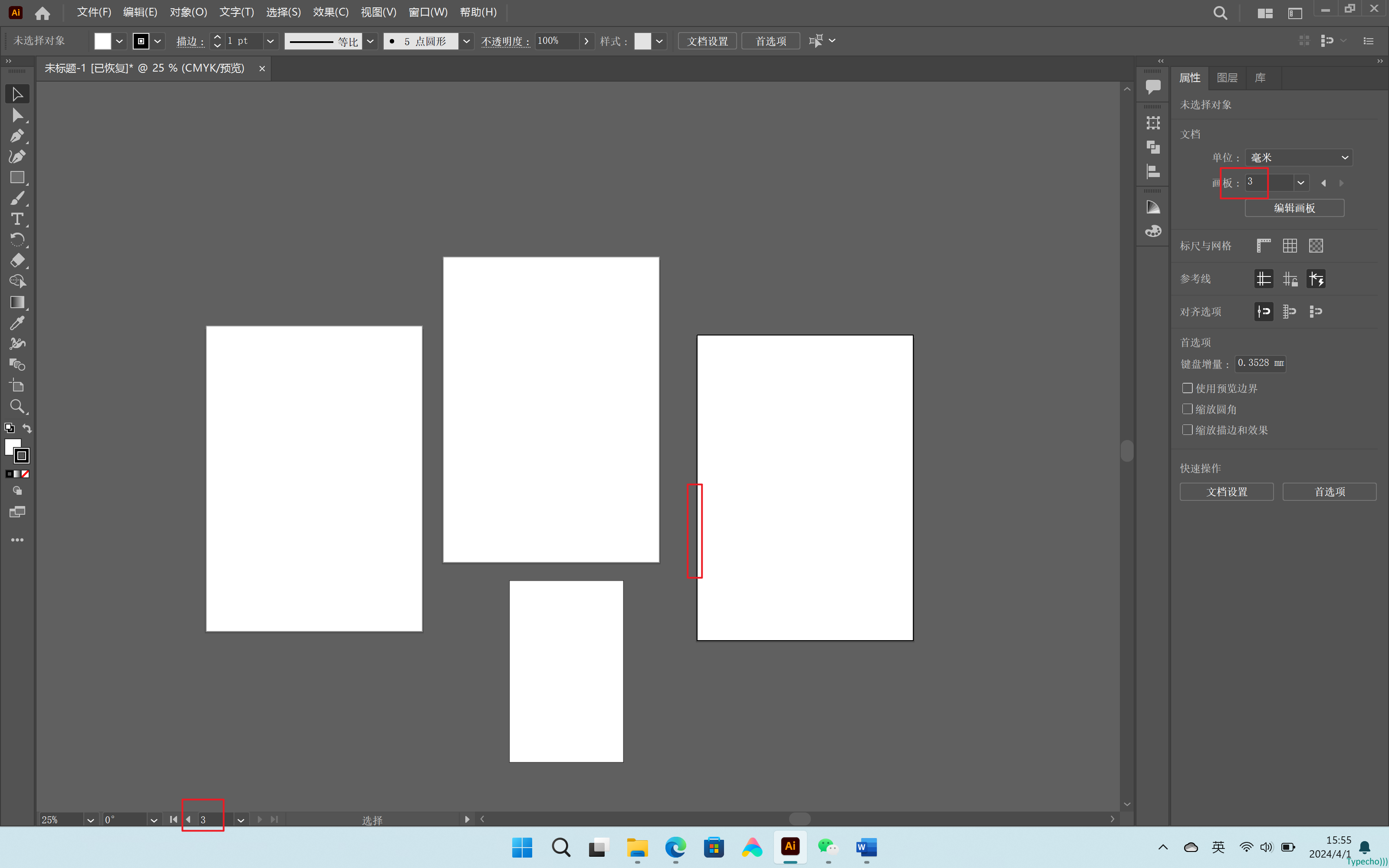Image resolution: width=1389 pixels, height=868 pixels.
Task: Click the style swatch next to 样式
Action: (642, 41)
